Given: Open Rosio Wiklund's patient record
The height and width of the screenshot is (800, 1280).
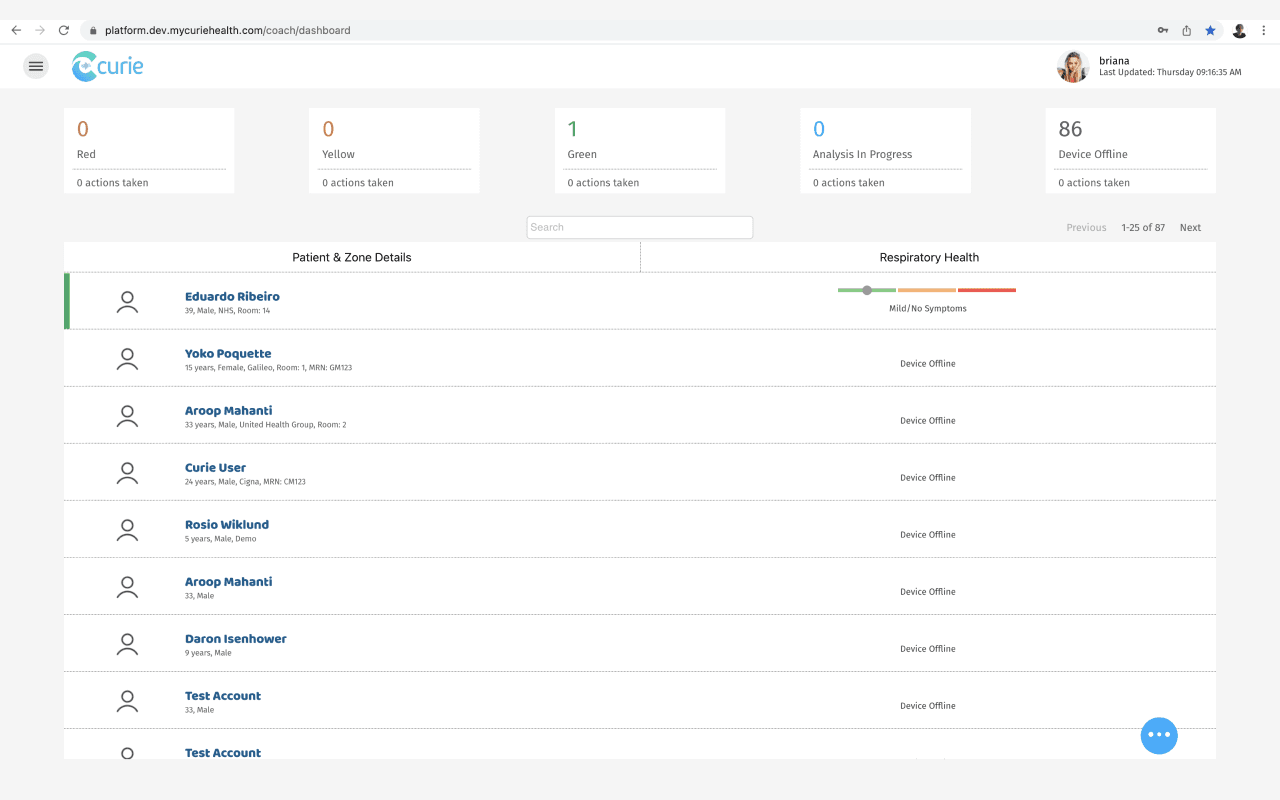Looking at the screenshot, I should pos(227,524).
